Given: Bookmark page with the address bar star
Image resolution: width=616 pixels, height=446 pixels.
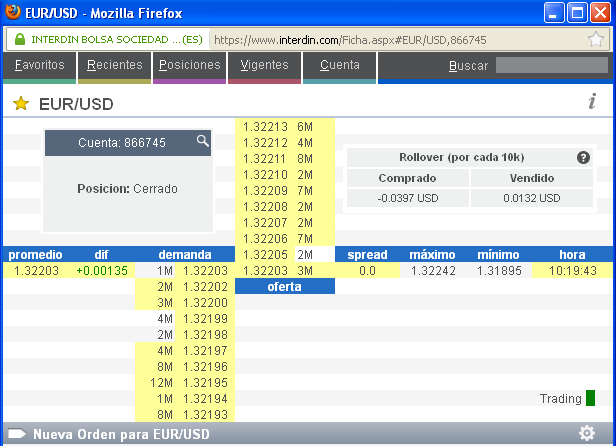Looking at the screenshot, I should tap(596, 39).
